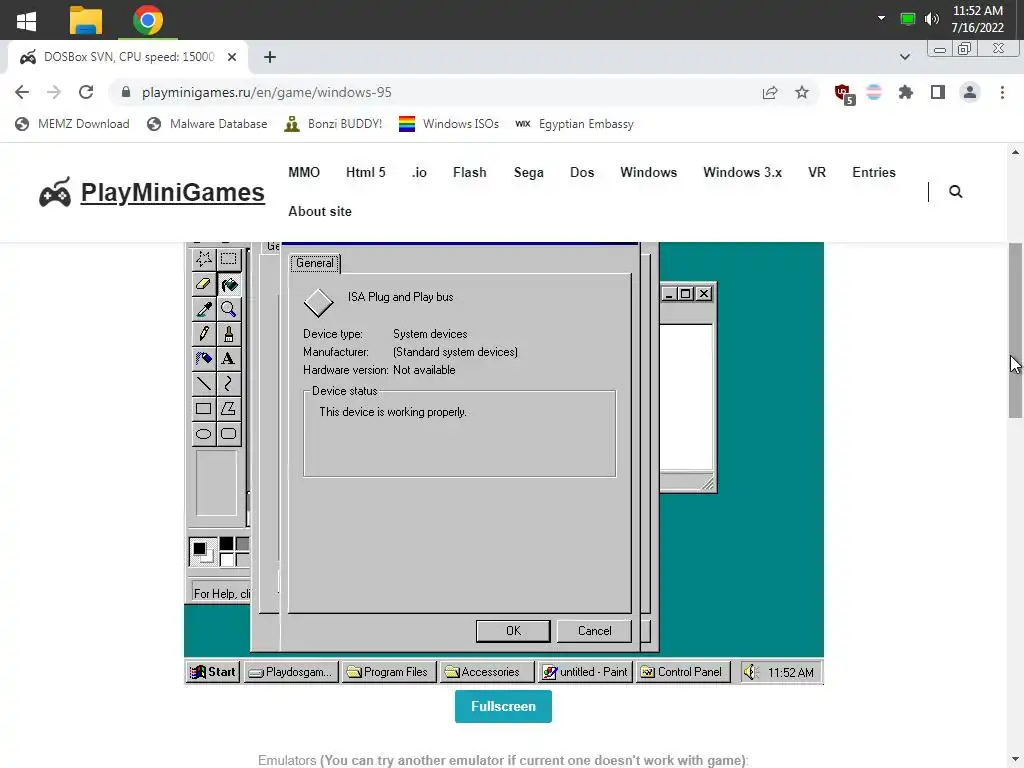Open Chrome extensions puzzle icon
Viewport: 1024px width, 768px height.
pos(906,93)
